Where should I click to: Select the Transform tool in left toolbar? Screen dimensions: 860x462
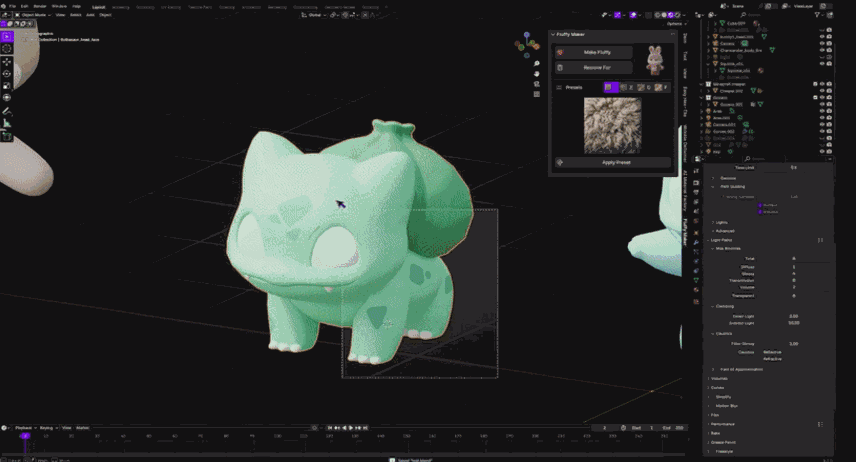(7, 98)
